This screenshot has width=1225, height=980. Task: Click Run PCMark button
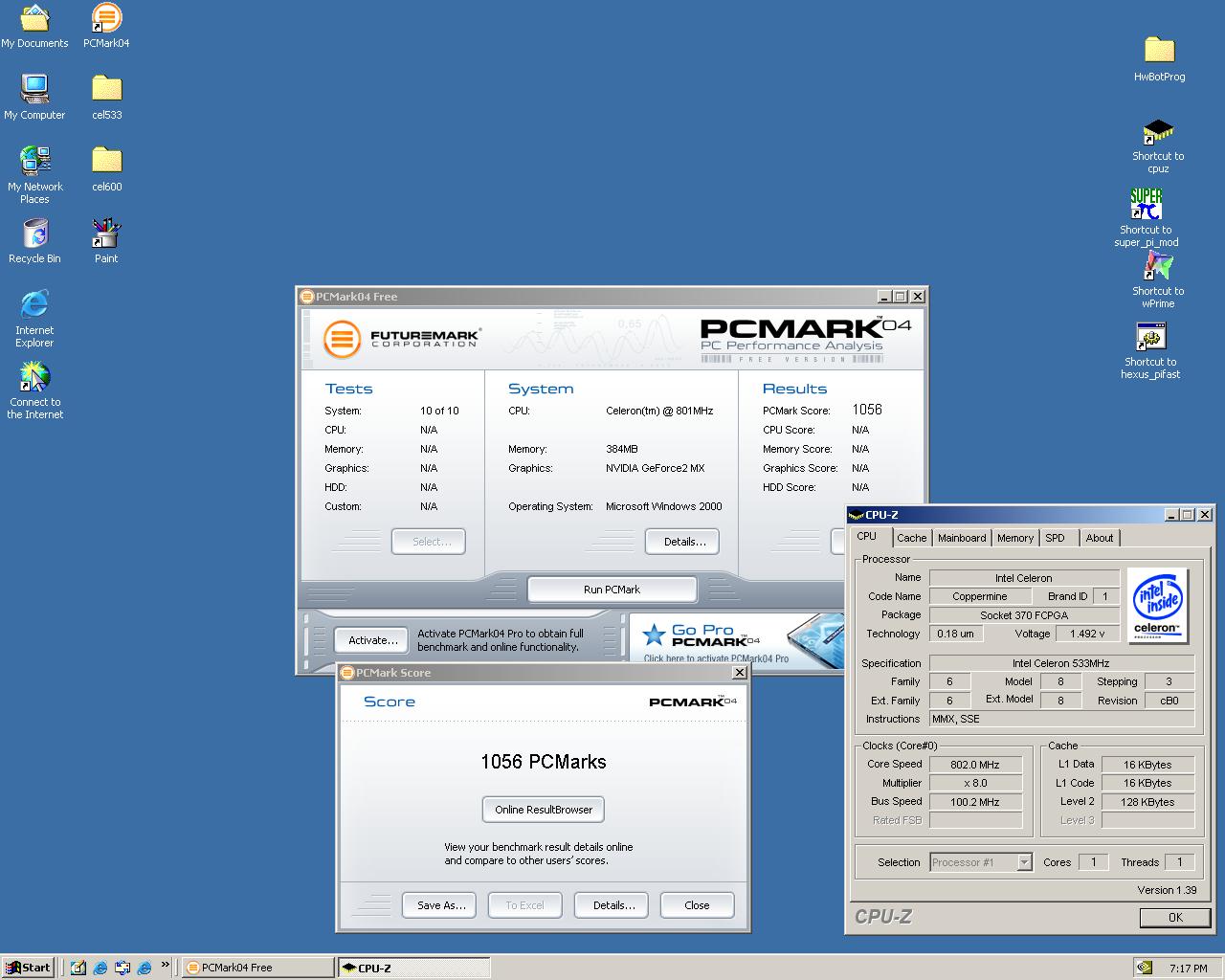pyautogui.click(x=612, y=590)
